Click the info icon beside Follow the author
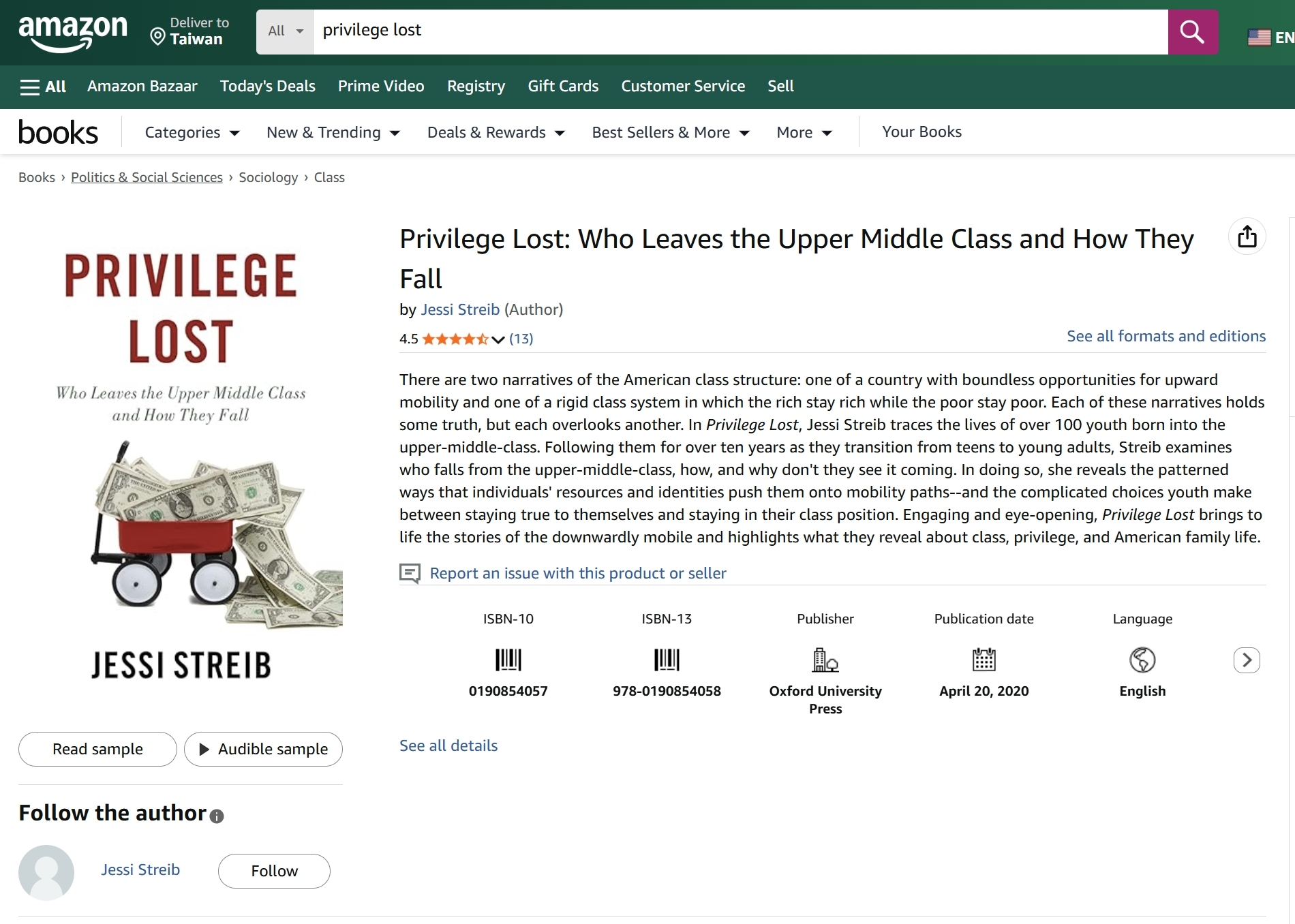 (217, 816)
